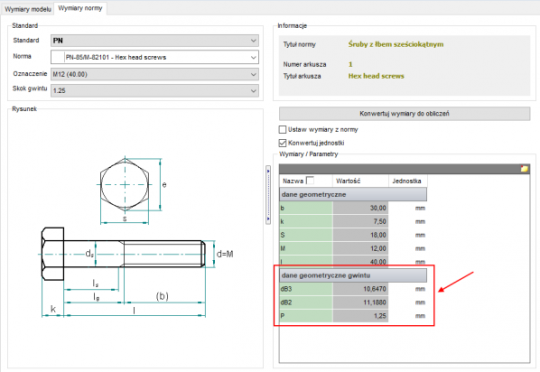Collapse the dane geometryczne group header
The image size is (540, 372).
pyautogui.click(x=353, y=195)
